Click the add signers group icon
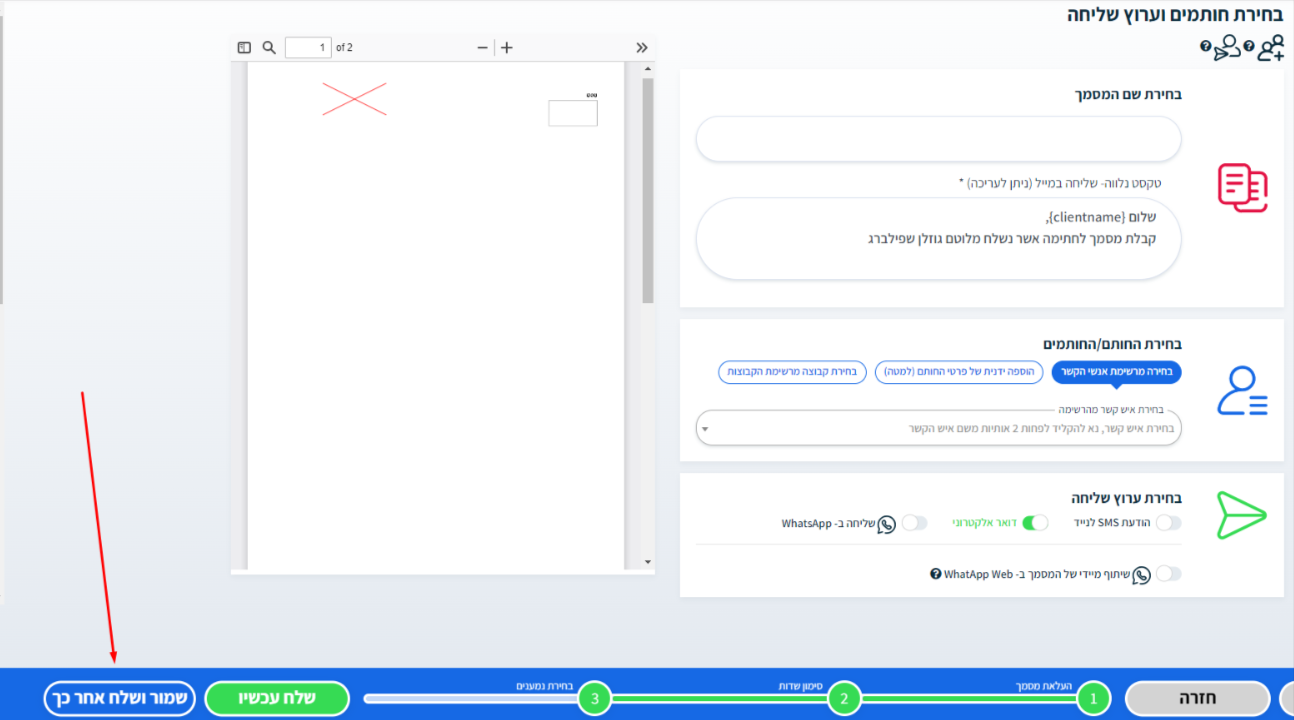The height and width of the screenshot is (720, 1294). tap(1270, 48)
